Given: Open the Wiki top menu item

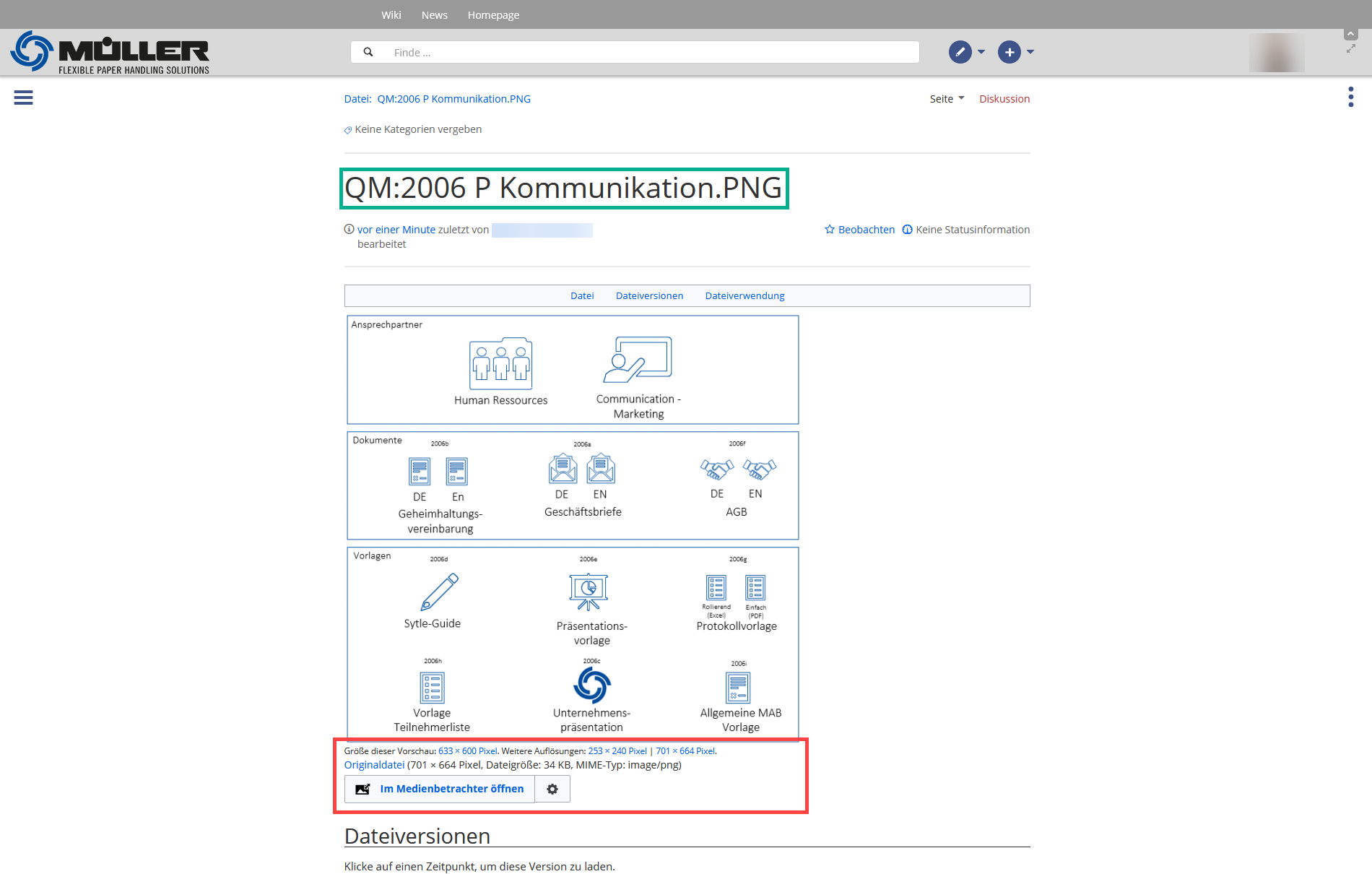Looking at the screenshot, I should tap(391, 14).
